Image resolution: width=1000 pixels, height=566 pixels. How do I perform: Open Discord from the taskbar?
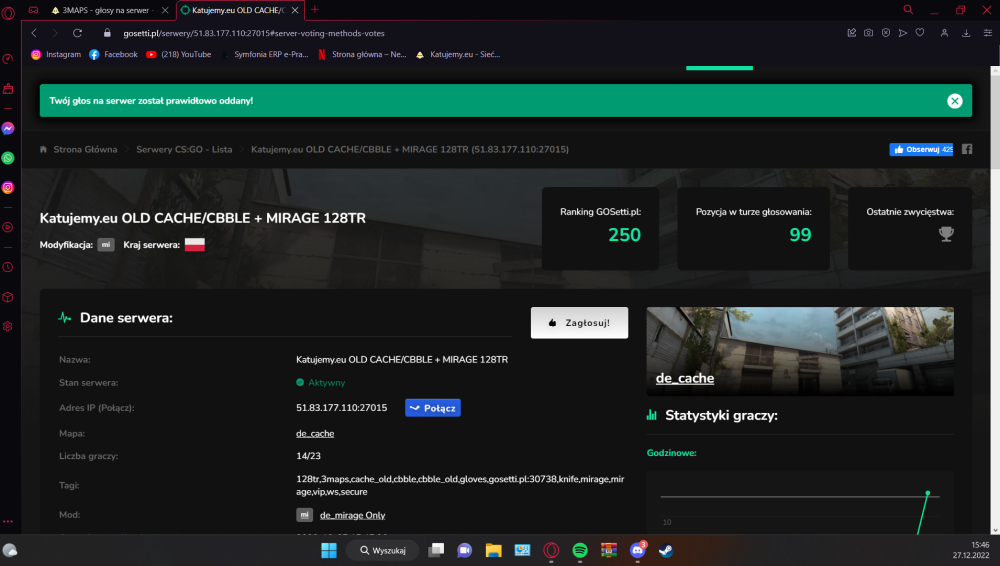[638, 550]
